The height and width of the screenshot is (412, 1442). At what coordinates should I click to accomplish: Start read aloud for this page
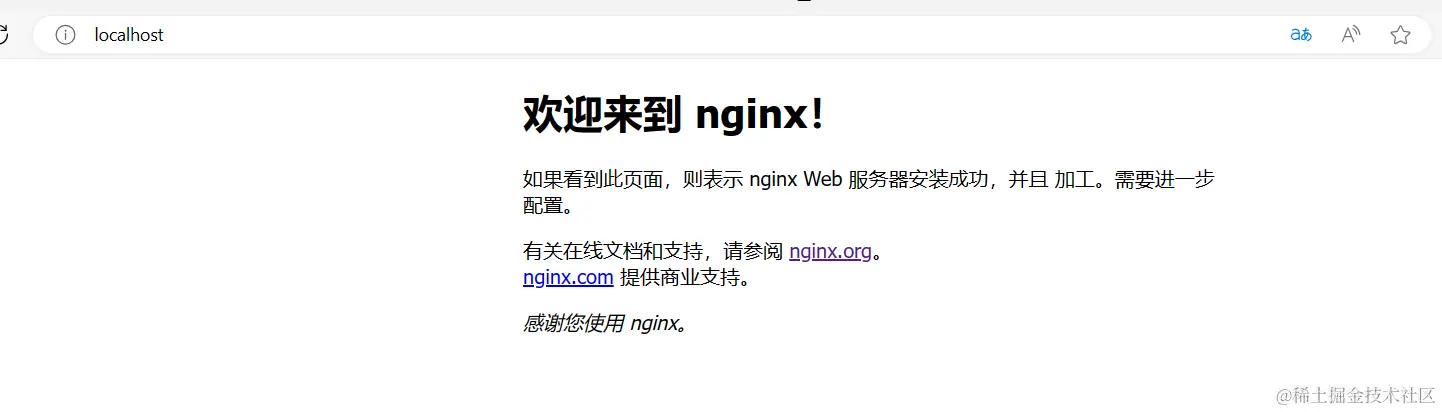[1351, 35]
